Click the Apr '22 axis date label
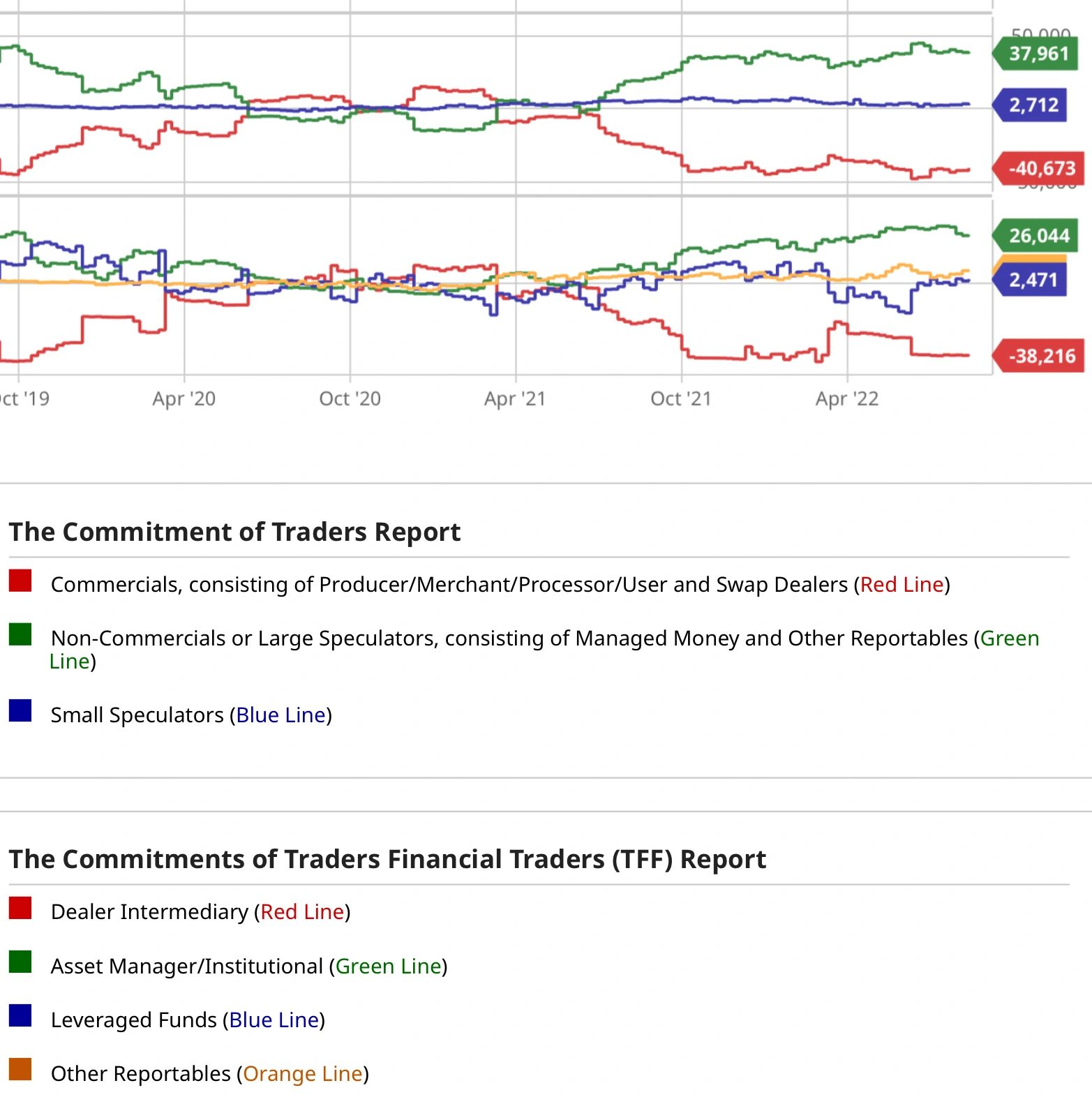The image size is (1092, 1097). (x=847, y=398)
